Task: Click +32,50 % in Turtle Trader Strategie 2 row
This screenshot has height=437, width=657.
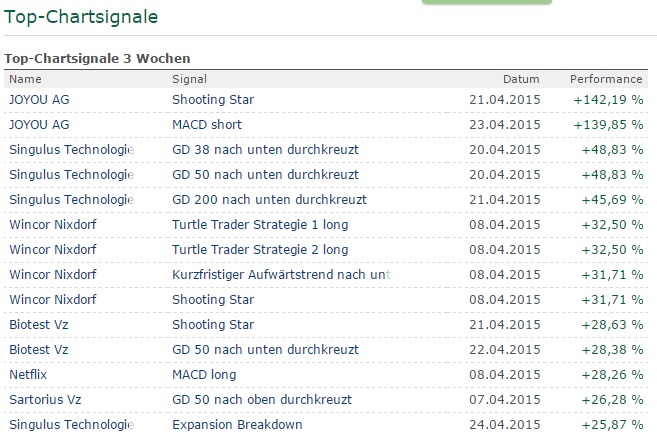Action: (612, 250)
